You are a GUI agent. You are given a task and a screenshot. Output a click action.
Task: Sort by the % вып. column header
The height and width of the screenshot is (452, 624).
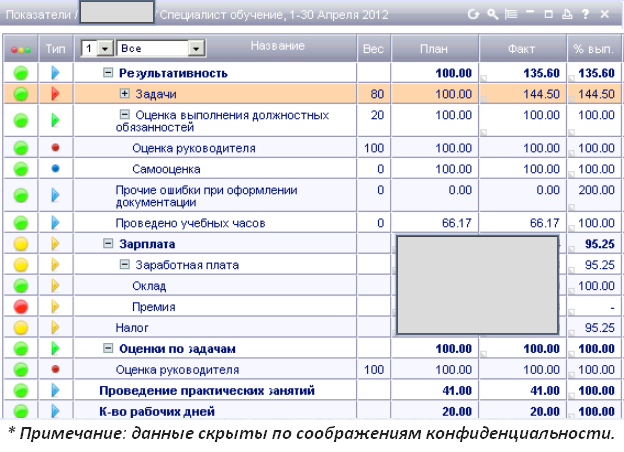click(593, 49)
